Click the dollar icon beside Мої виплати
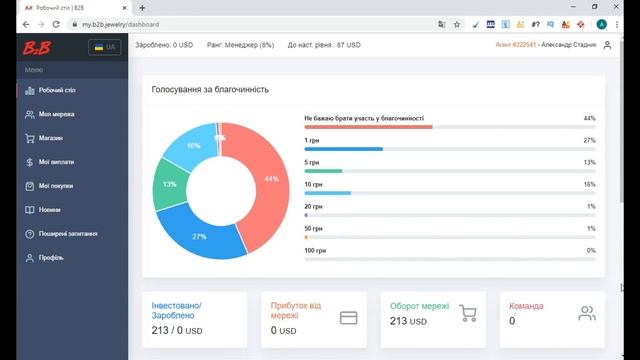Screen dimensions: 640x360 (29, 162)
